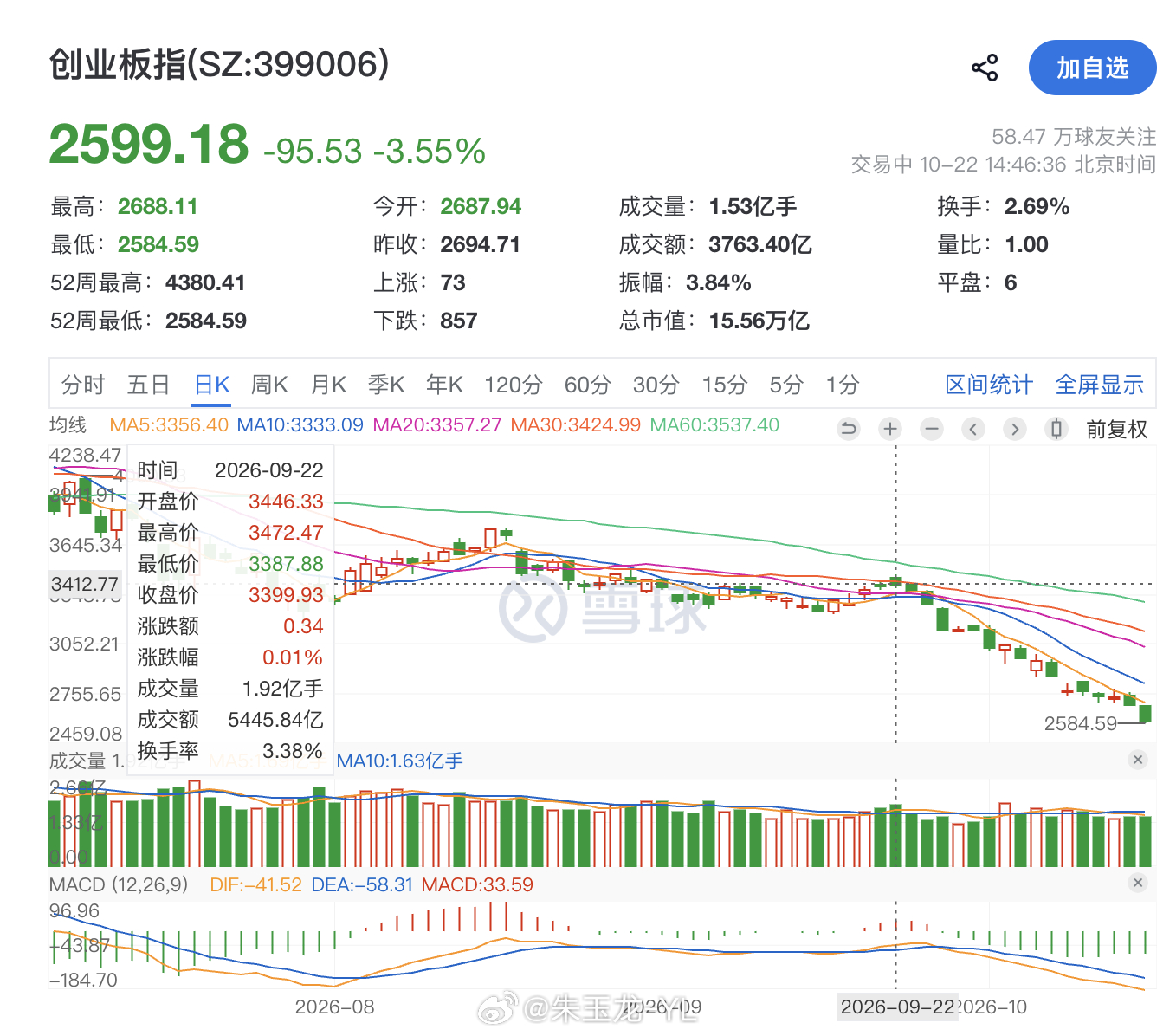
Task: Click the 下跌 count 857
Action: [459, 321]
